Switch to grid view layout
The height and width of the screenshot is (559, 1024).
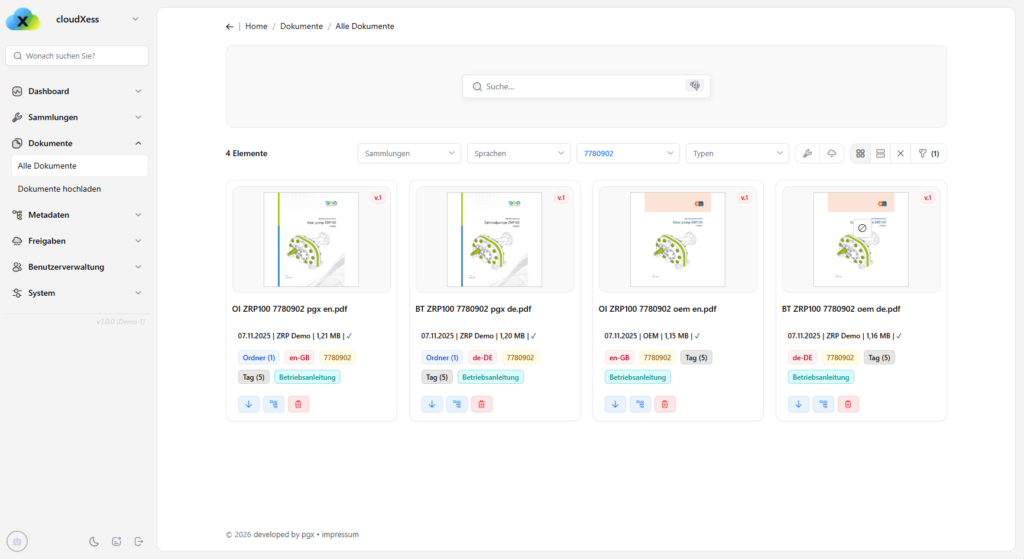[860, 153]
